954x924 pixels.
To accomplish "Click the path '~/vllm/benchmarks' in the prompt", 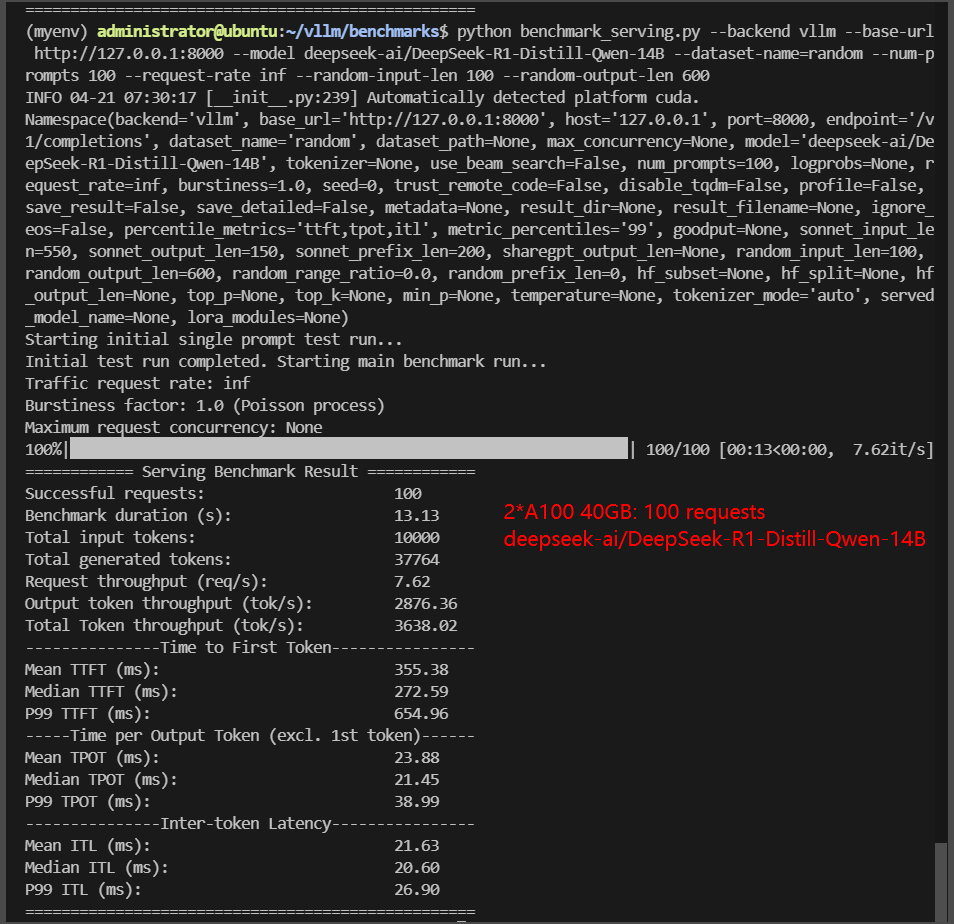I will click(x=363, y=31).
